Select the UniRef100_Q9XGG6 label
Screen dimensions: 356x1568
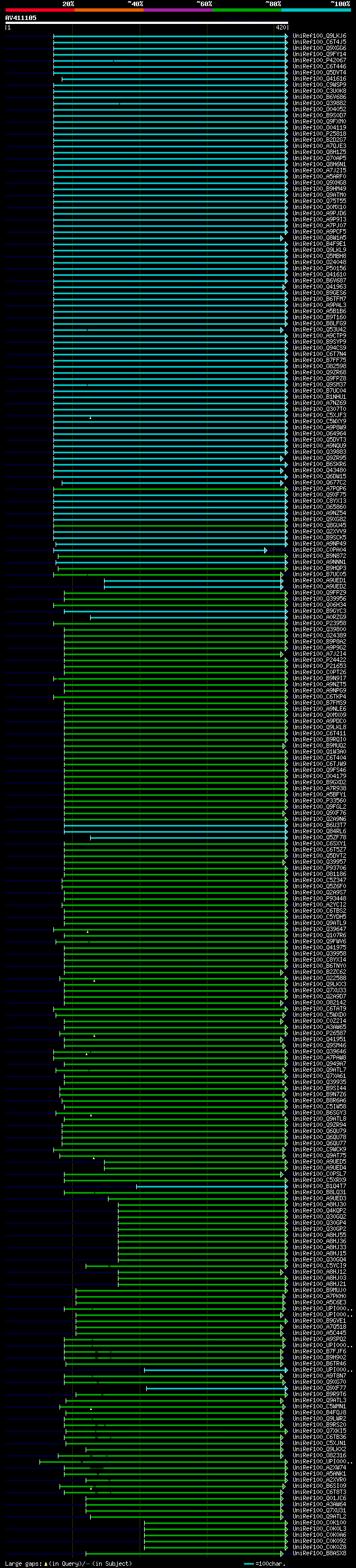click(x=319, y=48)
